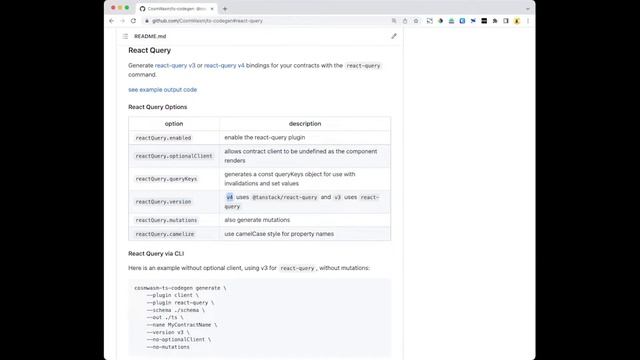Click 'enable the react-query plugin' description
This screenshot has height=360, width=640.
point(264,138)
